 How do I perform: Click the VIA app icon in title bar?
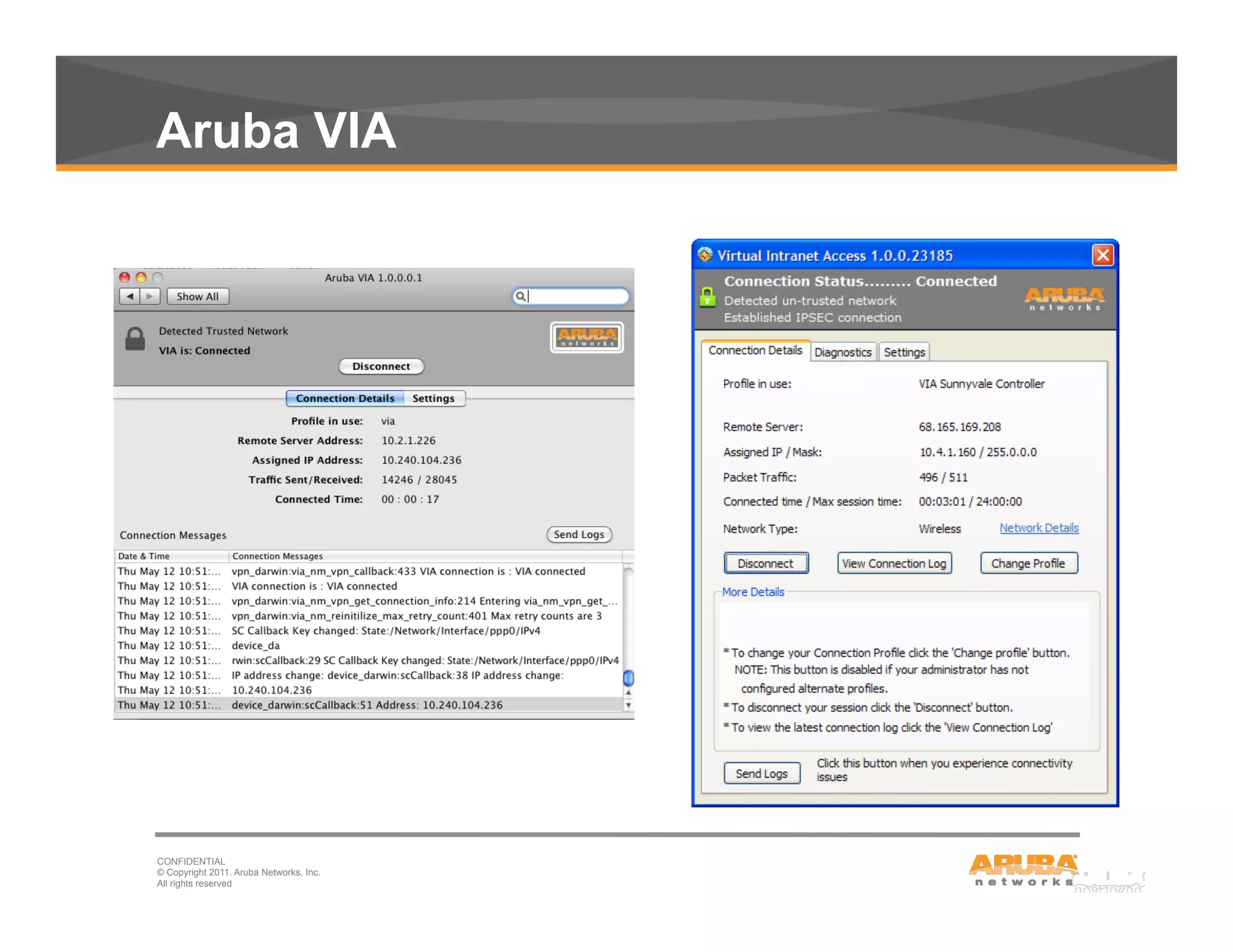click(705, 255)
